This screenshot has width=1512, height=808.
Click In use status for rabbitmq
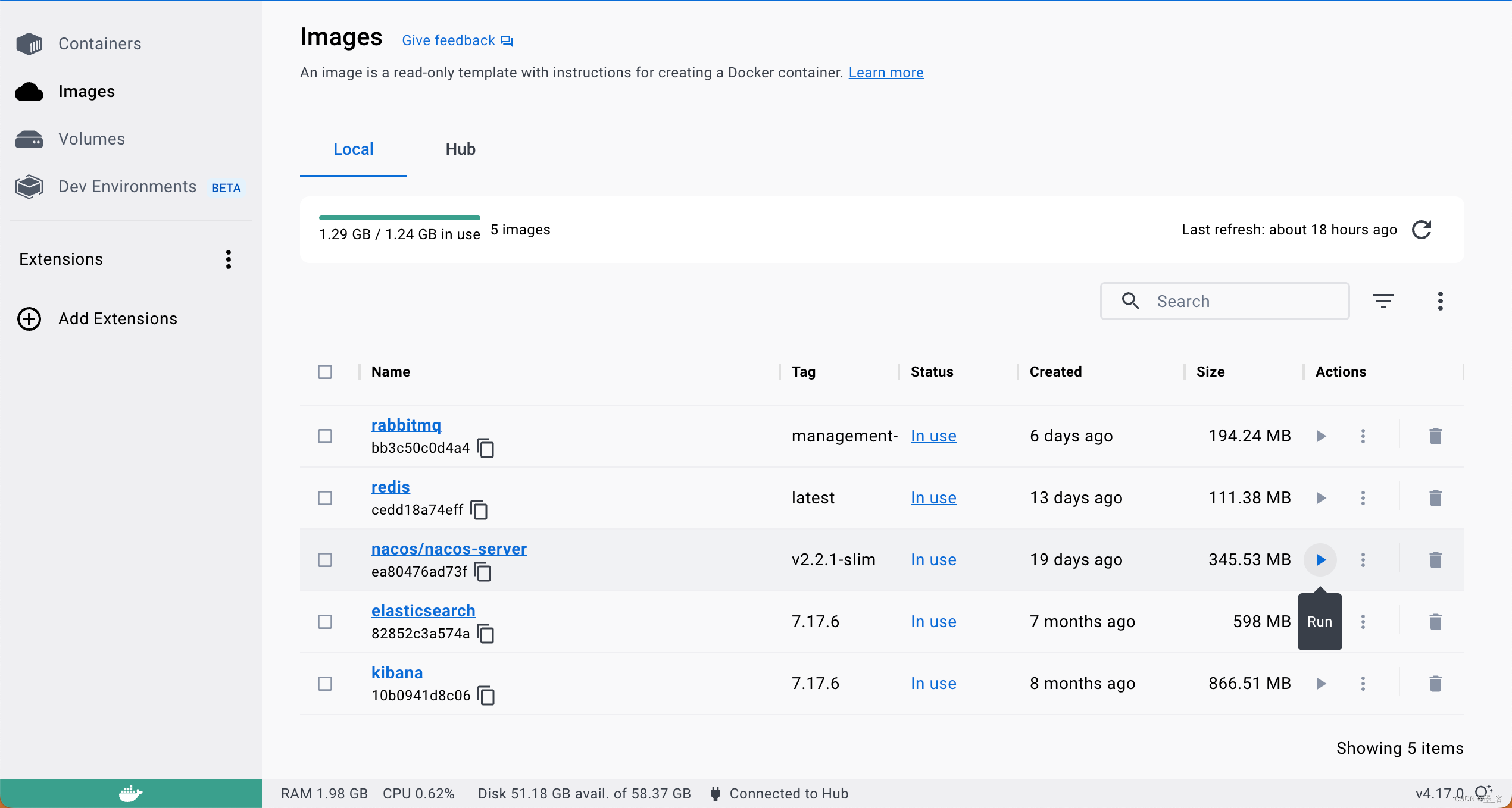click(x=933, y=436)
